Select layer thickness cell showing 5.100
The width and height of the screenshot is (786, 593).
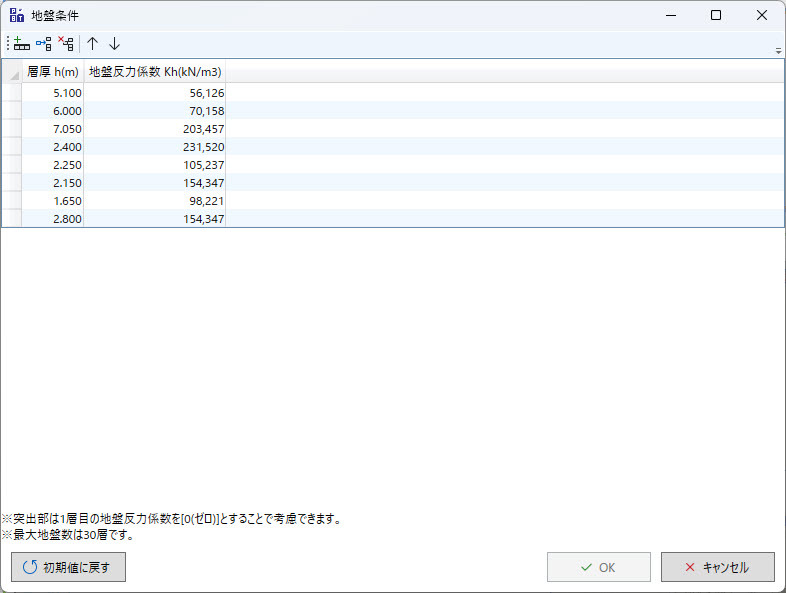tap(53, 93)
